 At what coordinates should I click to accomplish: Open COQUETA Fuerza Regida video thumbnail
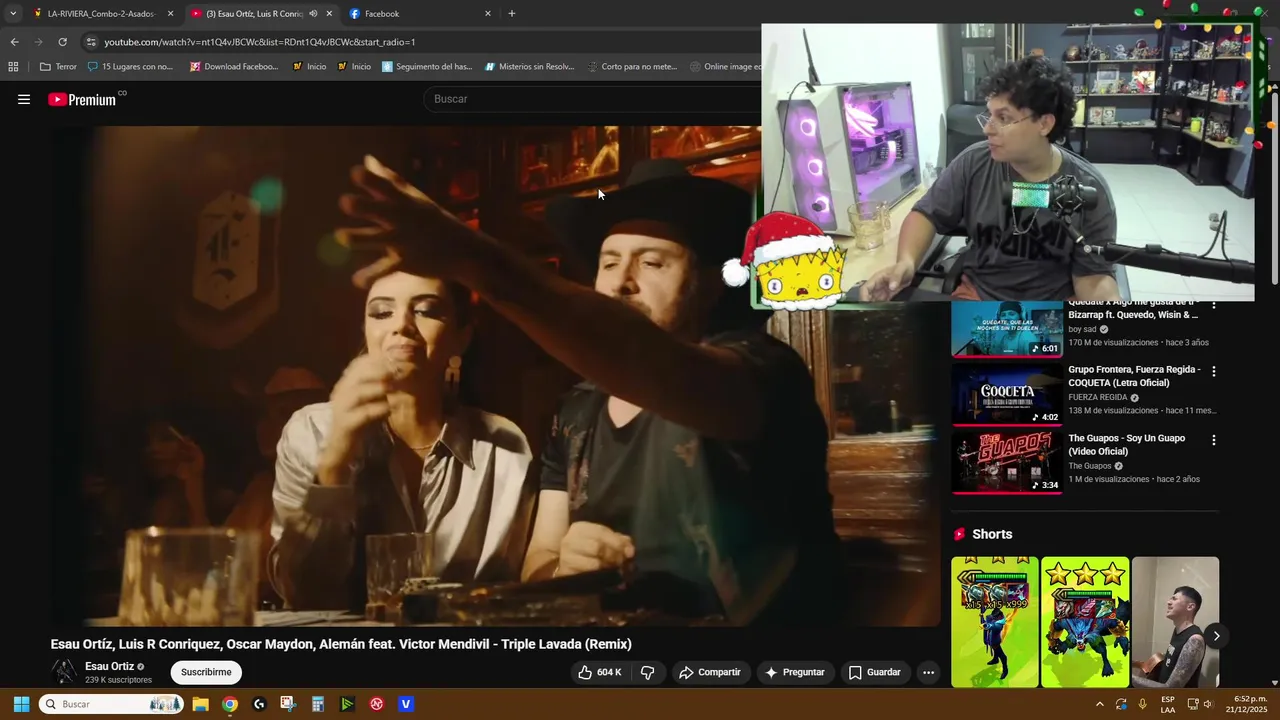pyautogui.click(x=1007, y=395)
